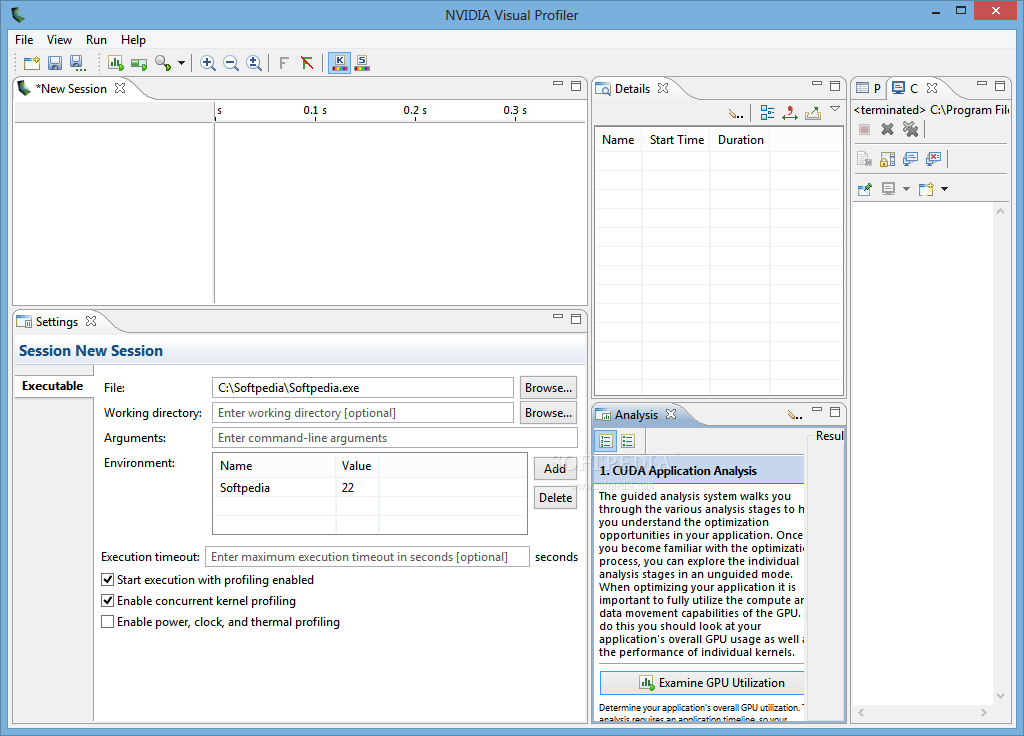Save the session via single floppy icon

point(55,63)
